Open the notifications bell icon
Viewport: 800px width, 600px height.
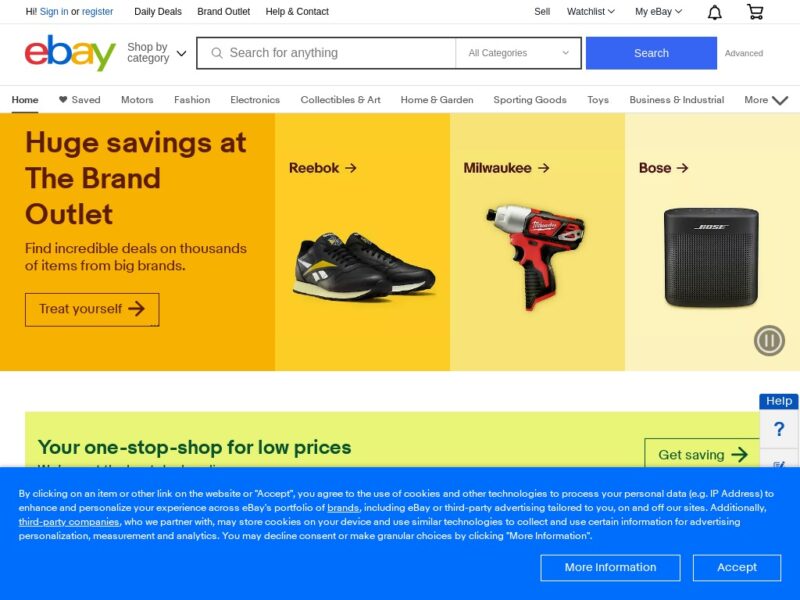(714, 12)
